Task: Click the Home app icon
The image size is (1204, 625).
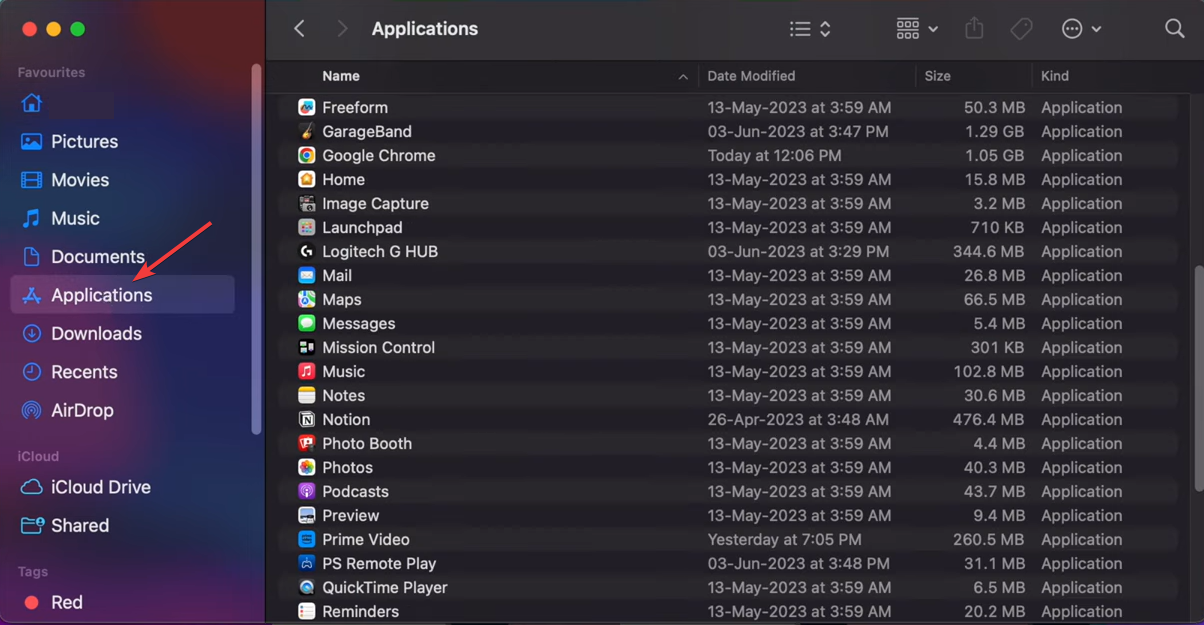Action: tap(307, 179)
